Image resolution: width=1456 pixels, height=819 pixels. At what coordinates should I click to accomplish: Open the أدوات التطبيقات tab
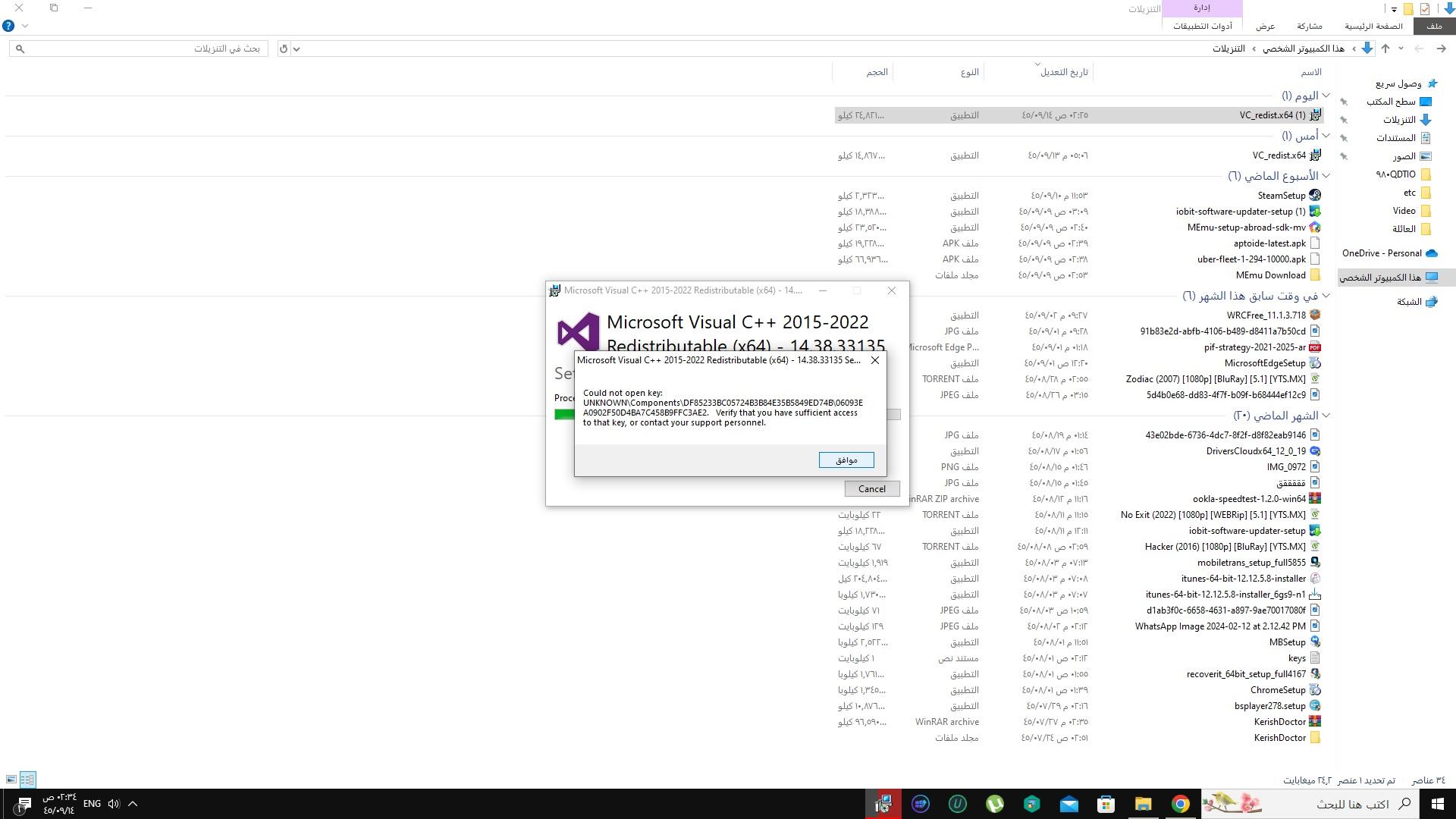tap(1203, 27)
